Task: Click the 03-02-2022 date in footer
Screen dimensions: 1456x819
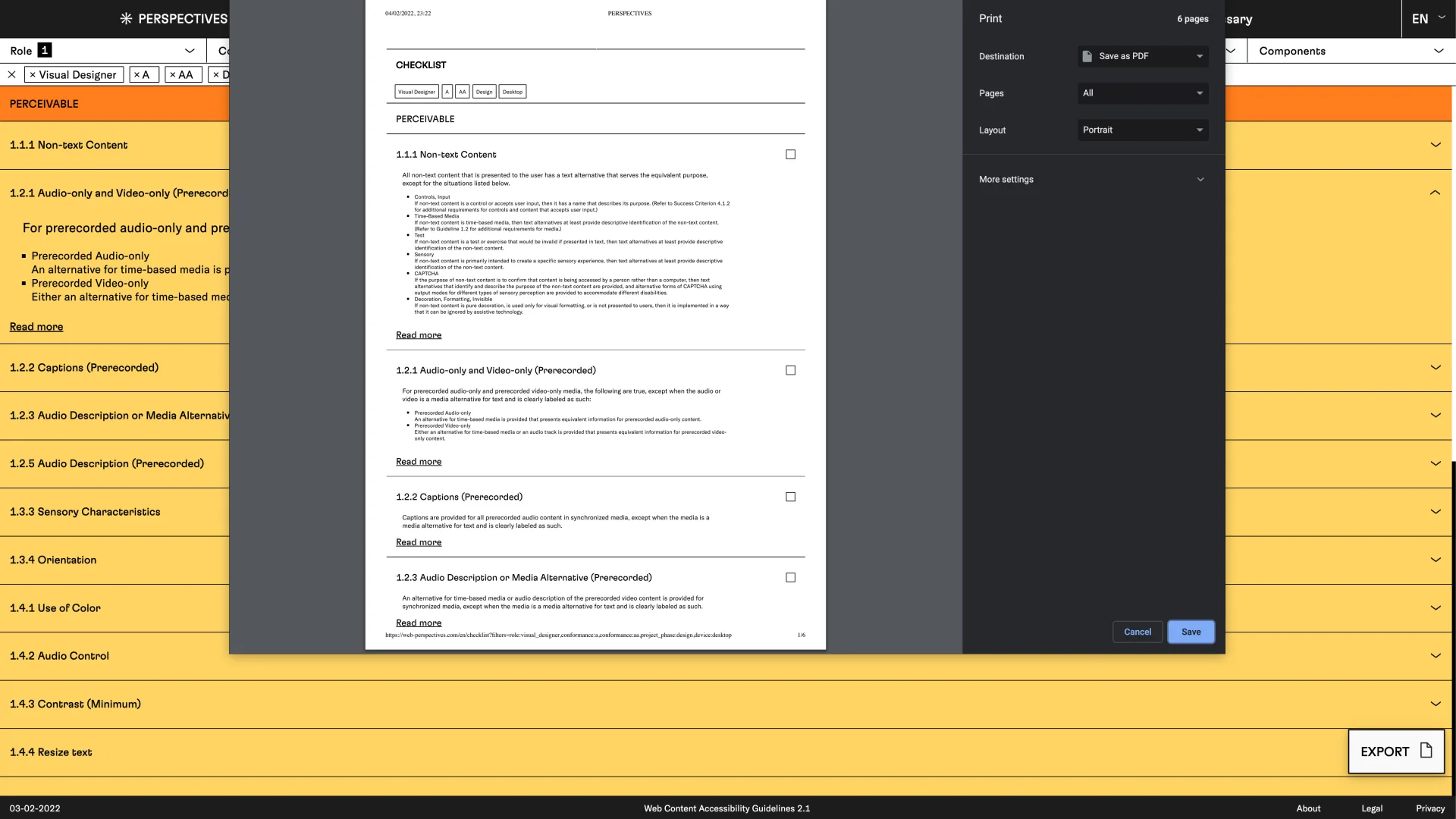Action: [x=35, y=808]
